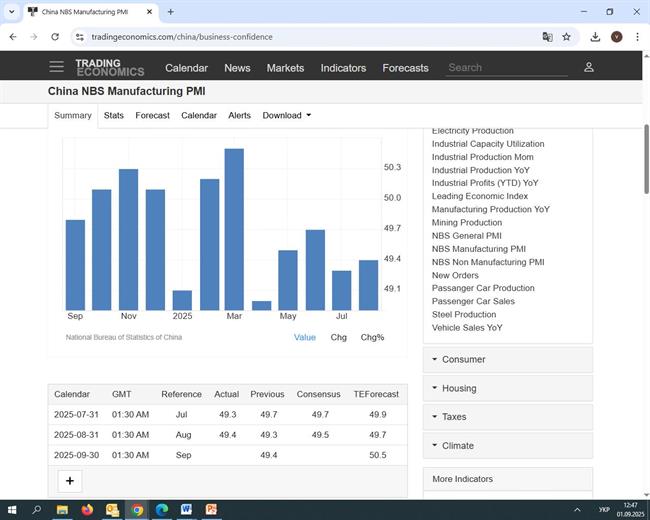Open News in the top navigation
Image resolution: width=650 pixels, height=520 pixels.
coord(237,68)
